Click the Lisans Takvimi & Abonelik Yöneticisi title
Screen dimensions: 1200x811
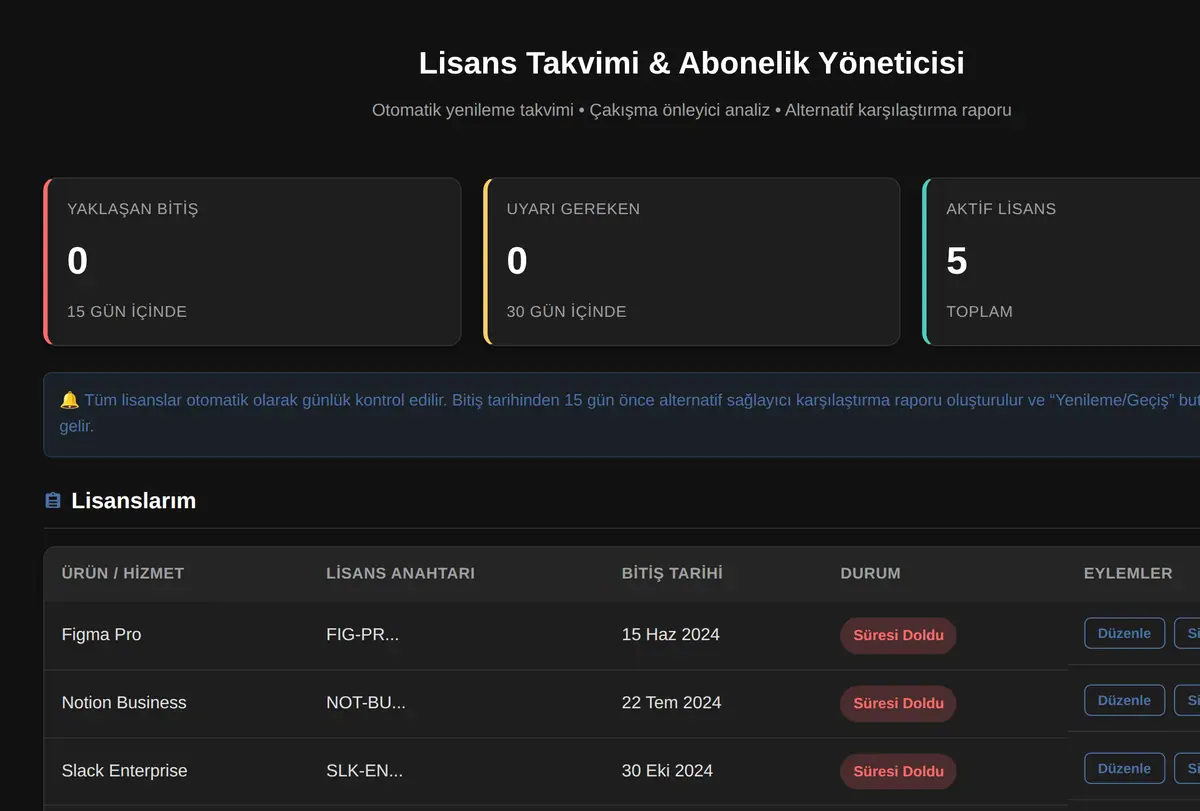tap(691, 63)
